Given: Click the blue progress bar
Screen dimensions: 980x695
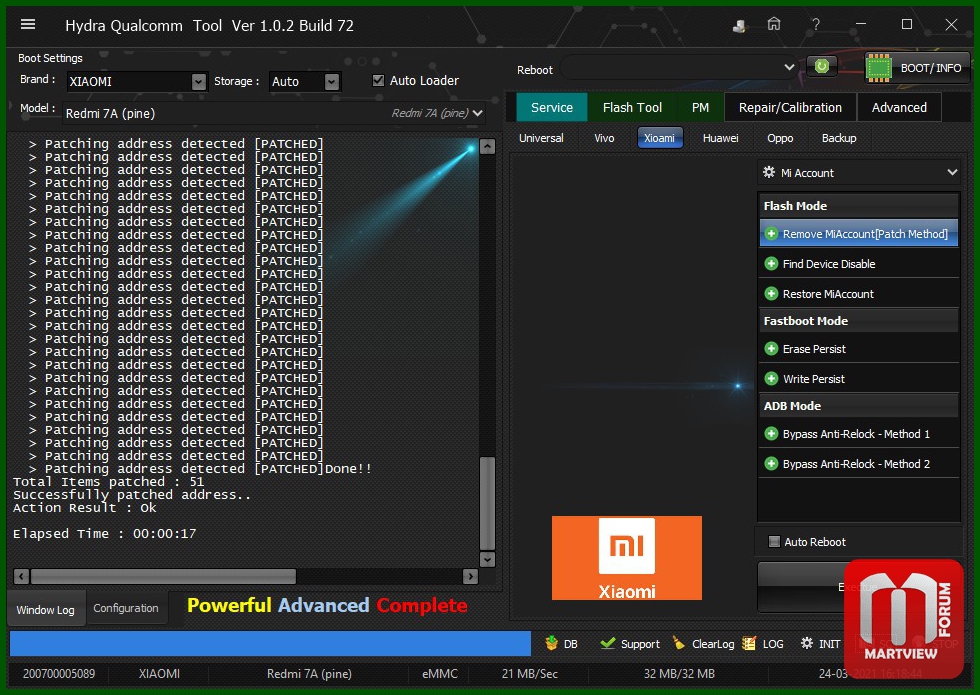Looking at the screenshot, I should (271, 643).
